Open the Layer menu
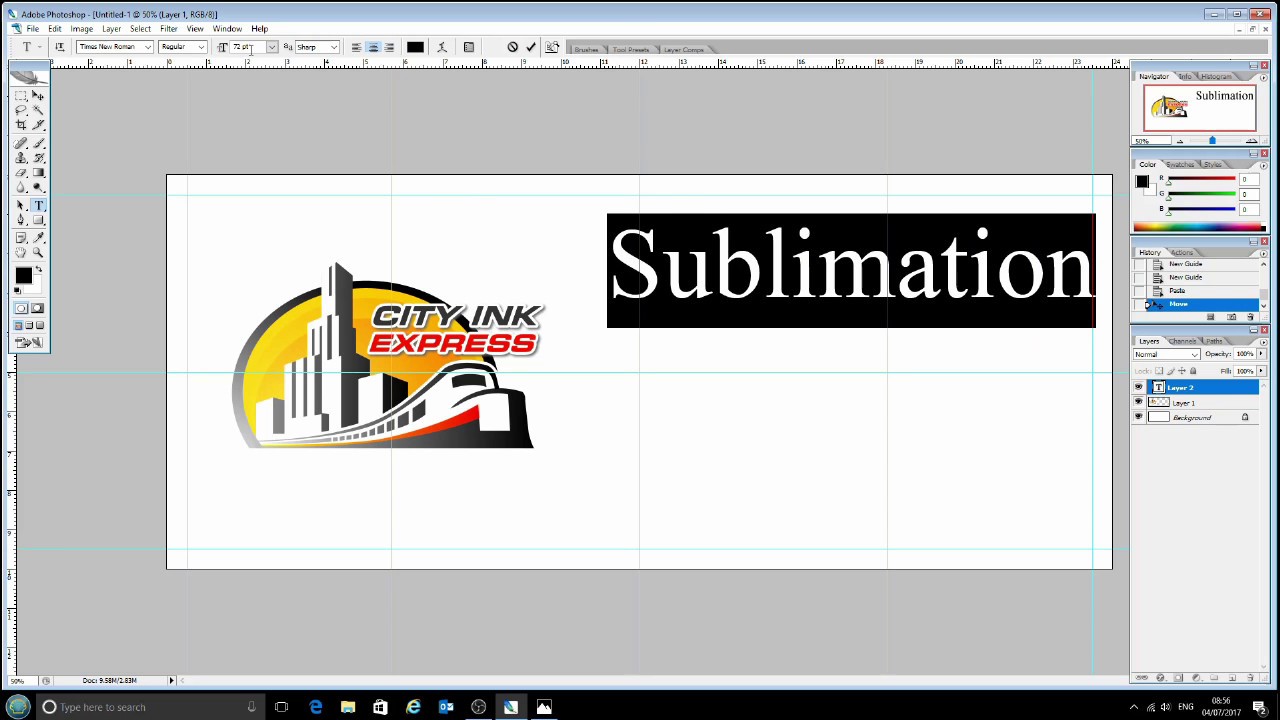 111,29
